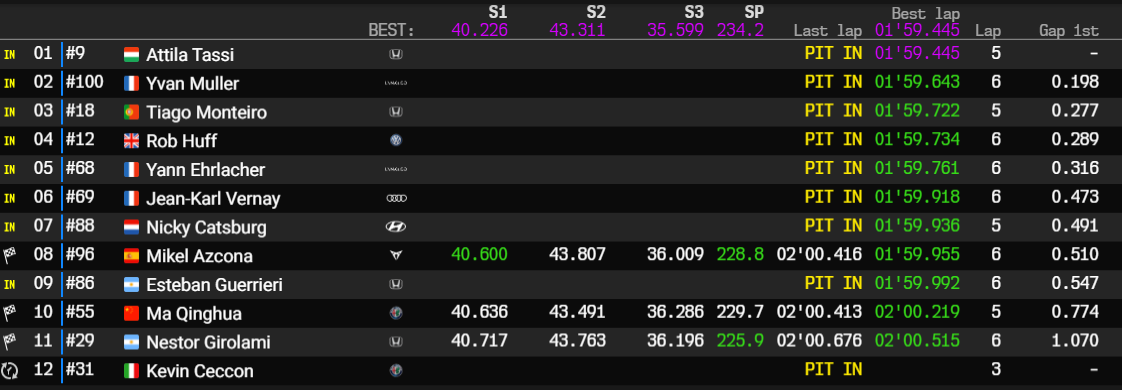Click the Spanish flag next to Mikel Azcona

pyautogui.click(x=131, y=255)
